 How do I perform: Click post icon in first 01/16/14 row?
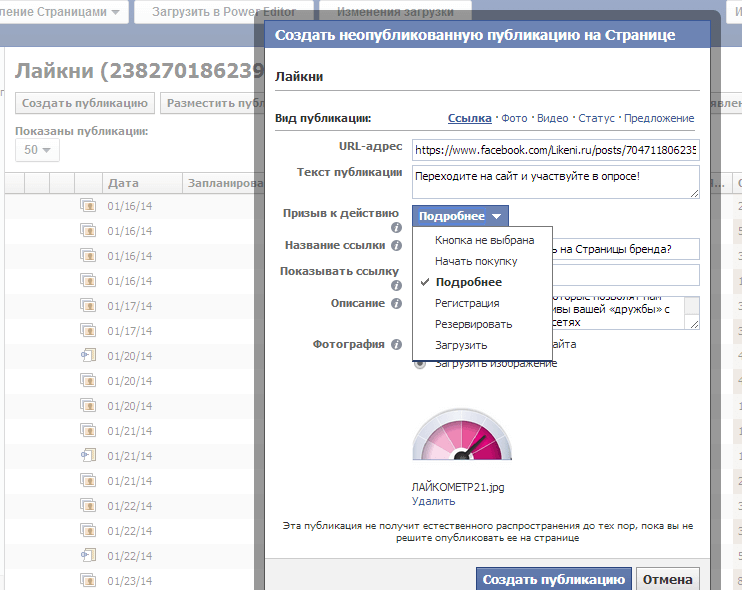(88, 206)
